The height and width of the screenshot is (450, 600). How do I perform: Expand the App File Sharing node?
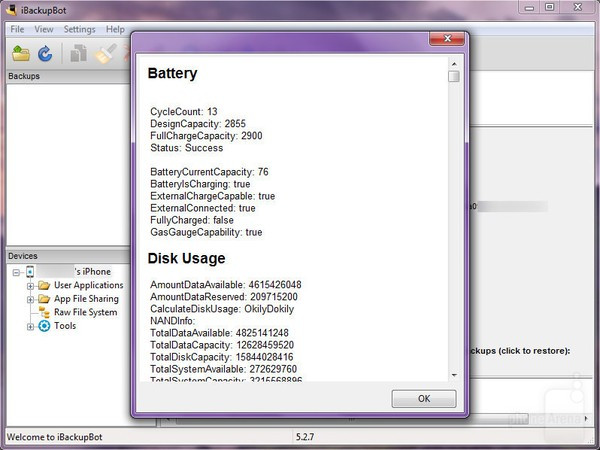tap(31, 299)
